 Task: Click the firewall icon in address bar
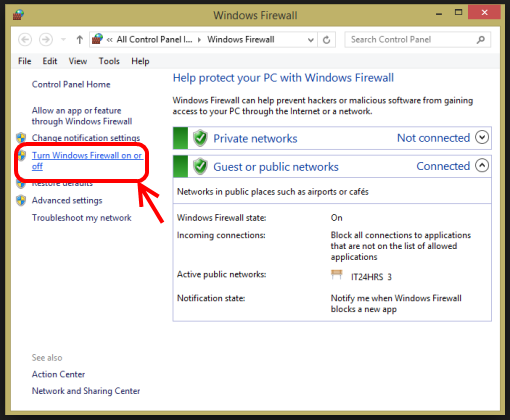pos(98,39)
